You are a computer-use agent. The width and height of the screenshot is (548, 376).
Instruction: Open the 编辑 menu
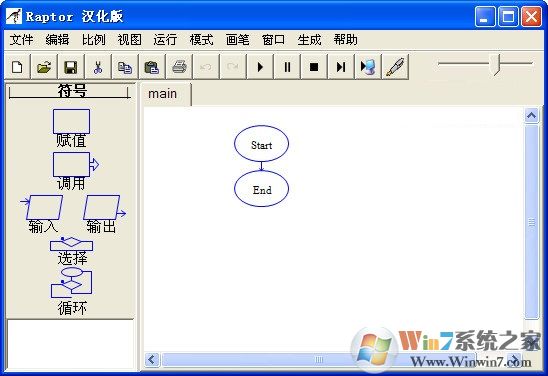click(57, 39)
